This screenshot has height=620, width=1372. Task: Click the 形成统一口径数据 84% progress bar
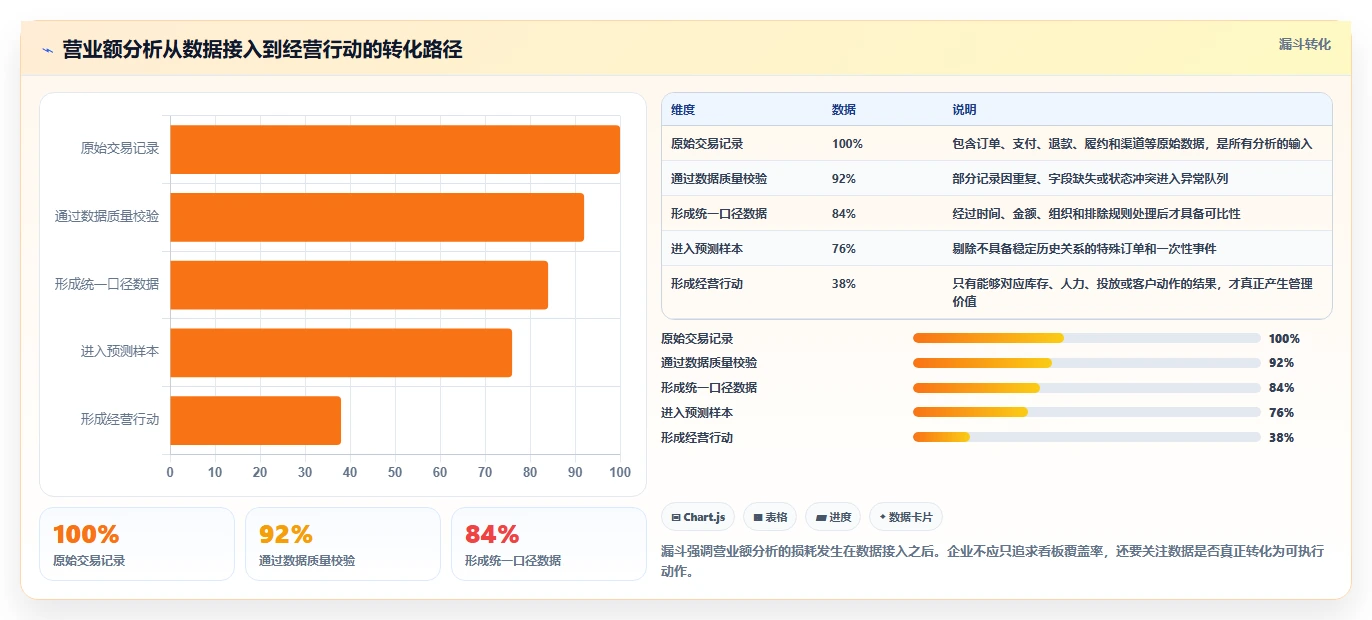click(1086, 388)
